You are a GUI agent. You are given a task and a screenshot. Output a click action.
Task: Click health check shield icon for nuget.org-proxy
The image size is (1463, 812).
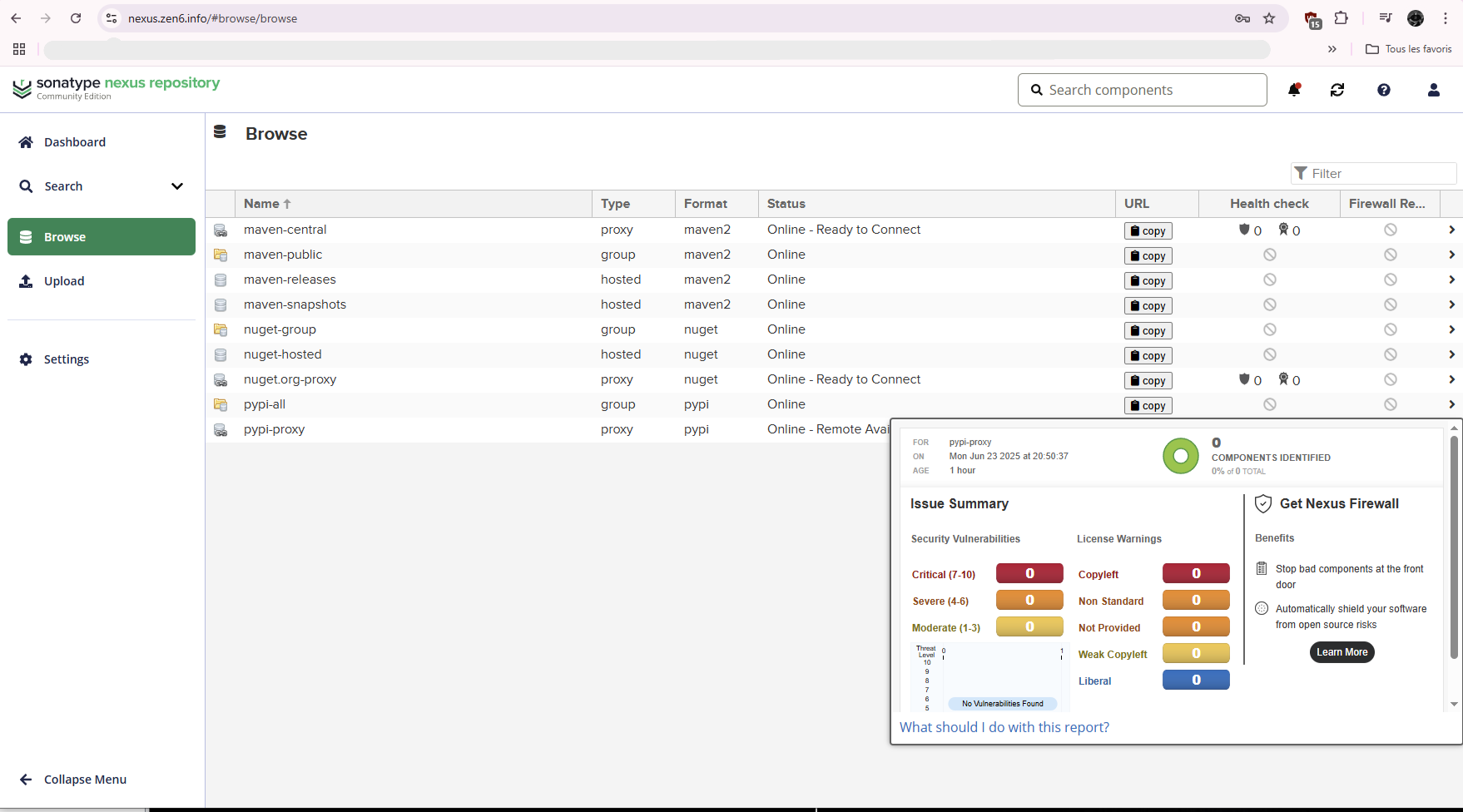[1244, 379]
